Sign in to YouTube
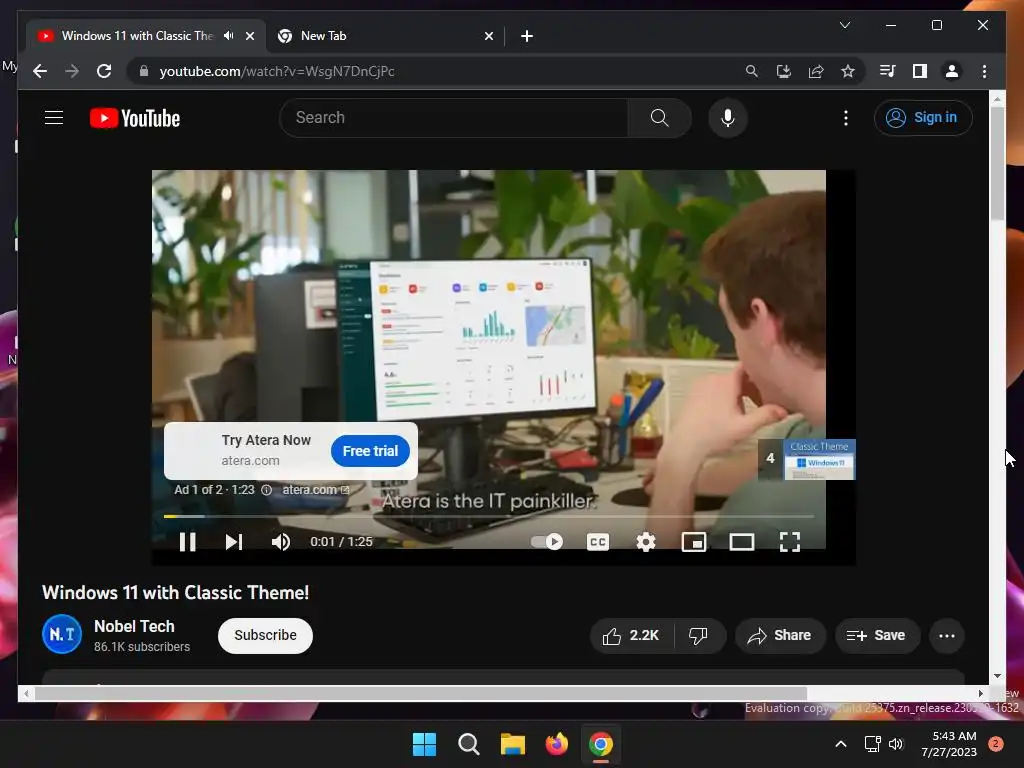The width and height of the screenshot is (1024, 768). [923, 118]
